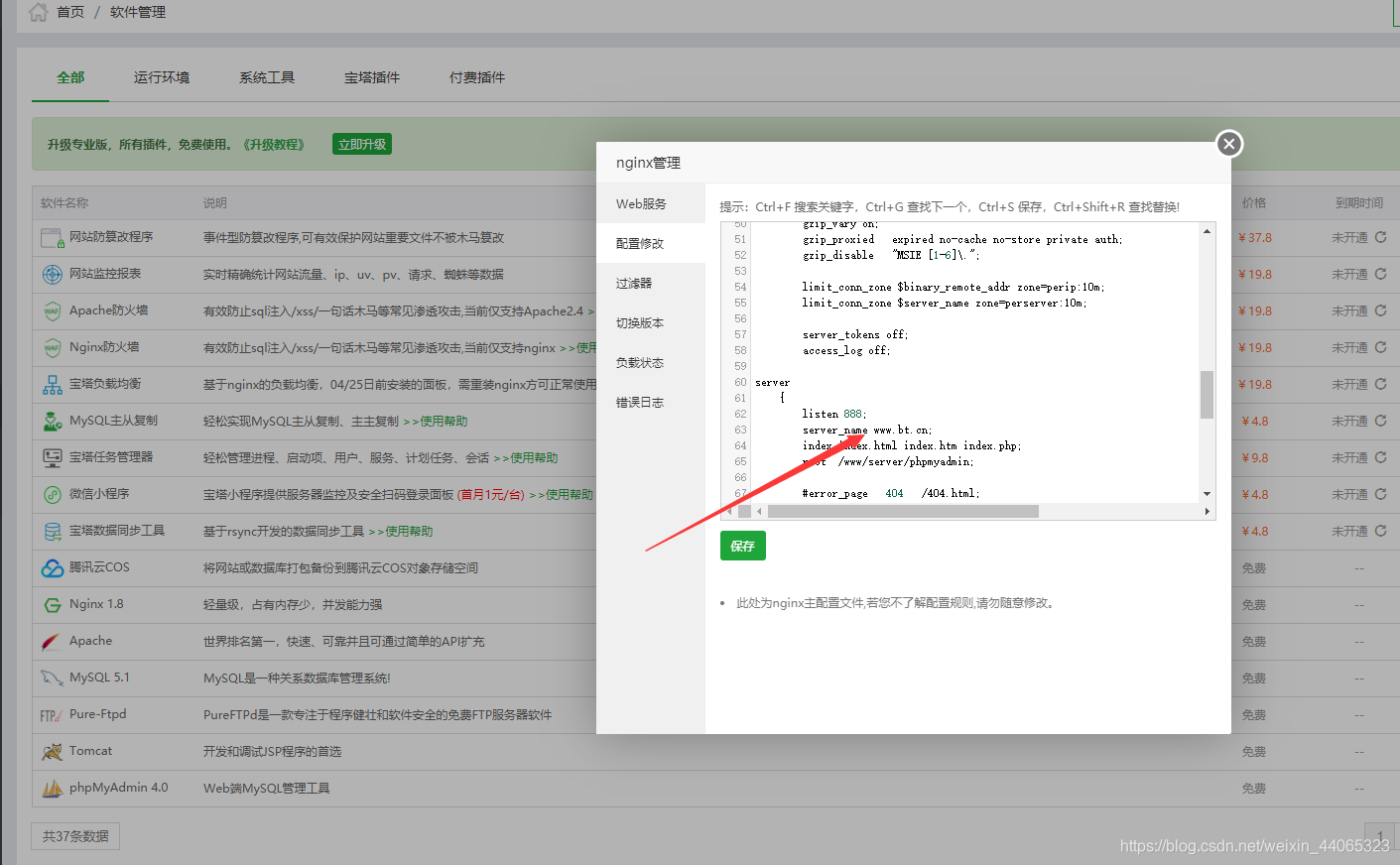Viewport: 1400px width, 865px height.
Task: Click 网站防篡改程序 software icon
Action: (52, 238)
